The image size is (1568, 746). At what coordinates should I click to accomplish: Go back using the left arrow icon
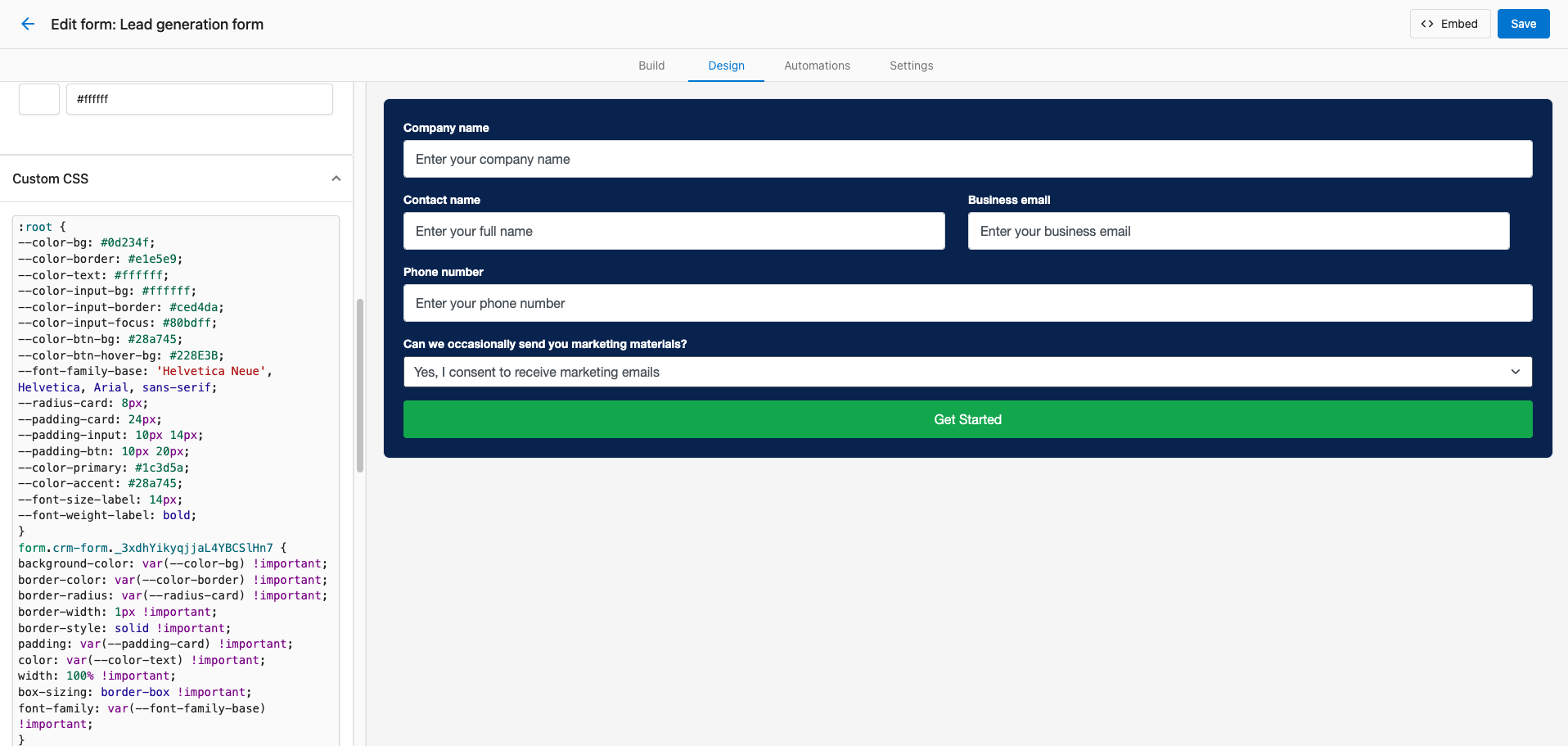[x=28, y=24]
